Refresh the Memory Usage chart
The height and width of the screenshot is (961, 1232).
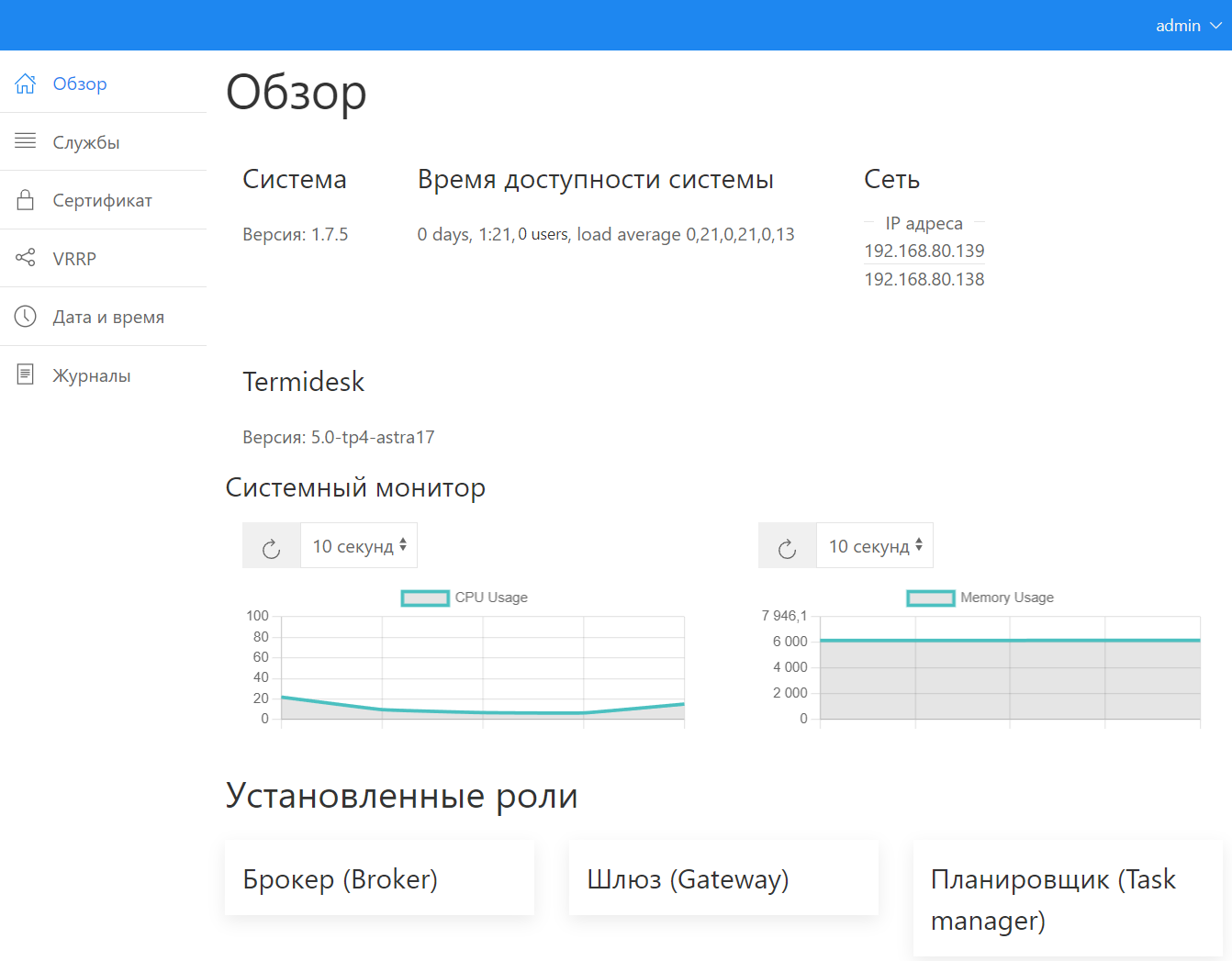point(788,547)
